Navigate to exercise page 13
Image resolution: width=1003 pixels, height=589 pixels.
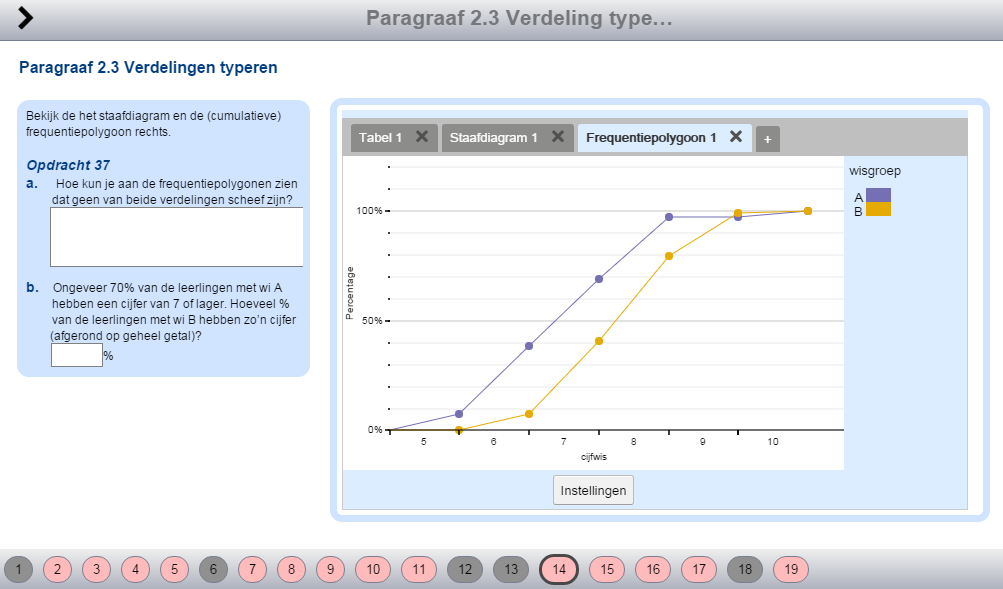pyautogui.click(x=510, y=569)
